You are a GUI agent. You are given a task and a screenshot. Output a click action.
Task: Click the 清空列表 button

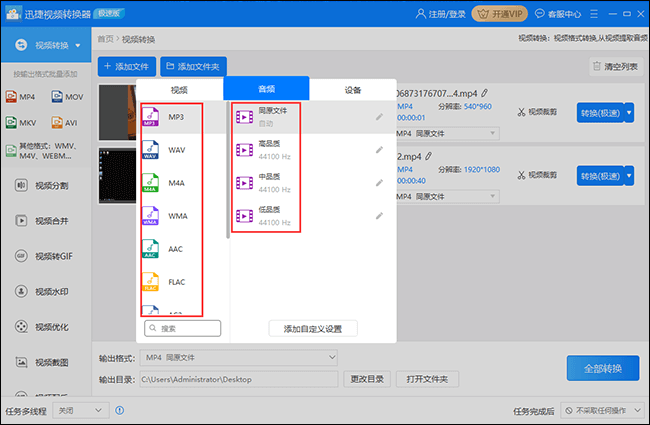pyautogui.click(x=616, y=66)
